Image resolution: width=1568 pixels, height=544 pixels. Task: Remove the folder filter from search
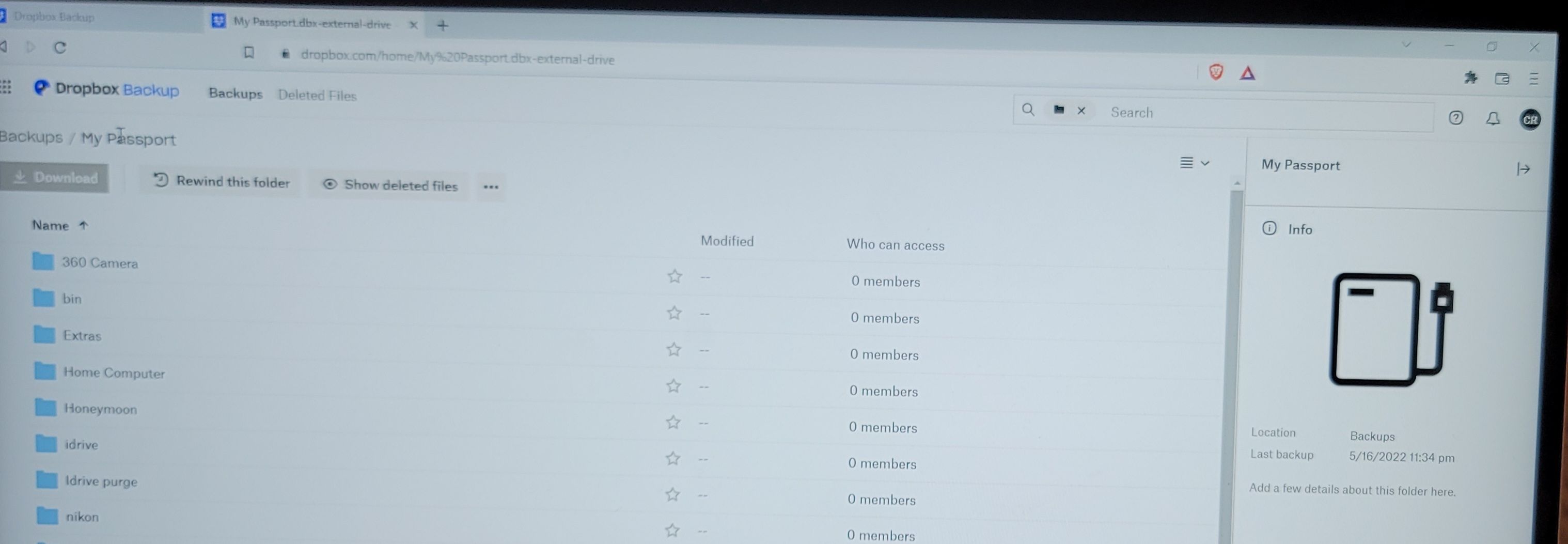coord(1081,110)
